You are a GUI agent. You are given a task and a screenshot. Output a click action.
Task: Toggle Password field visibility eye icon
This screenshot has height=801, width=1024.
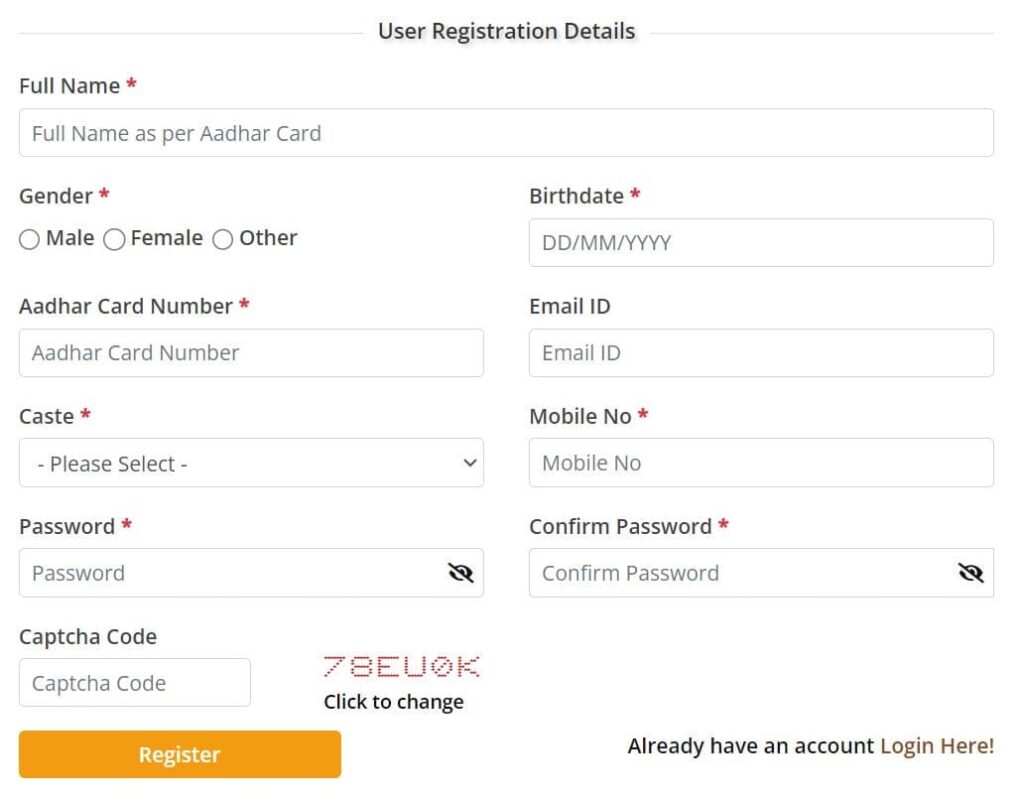click(460, 573)
